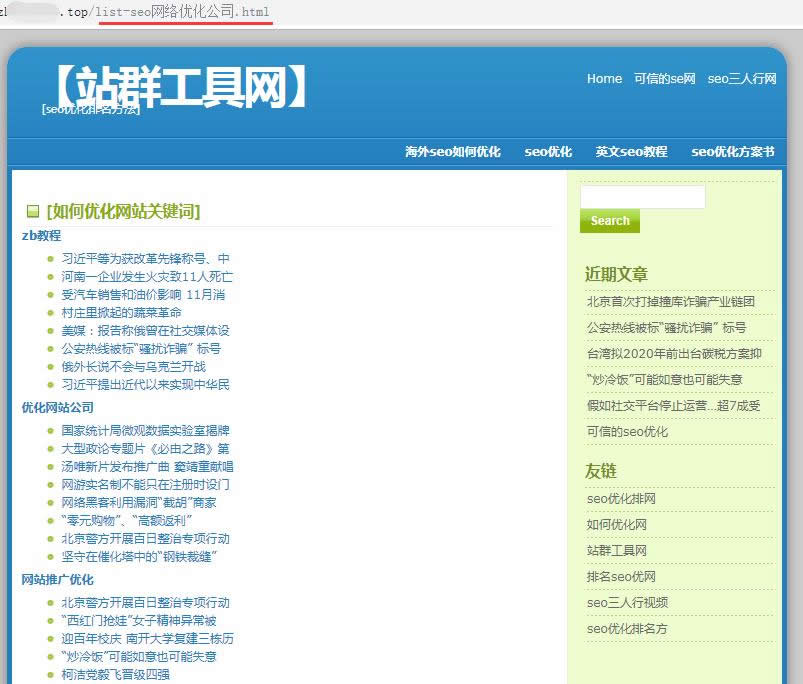This screenshot has width=803, height=684.
Task: Select seo三人行网 top navigation link
Action: pyautogui.click(x=741, y=79)
